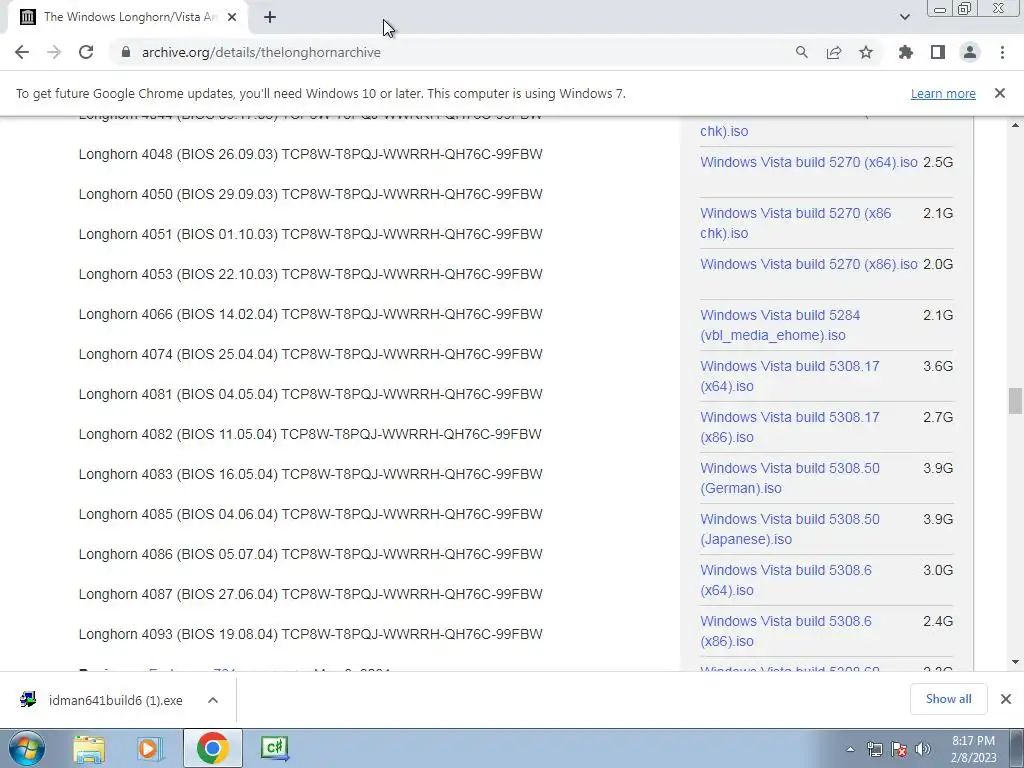
Task: Expand options for idman641build6 download
Action: point(213,700)
